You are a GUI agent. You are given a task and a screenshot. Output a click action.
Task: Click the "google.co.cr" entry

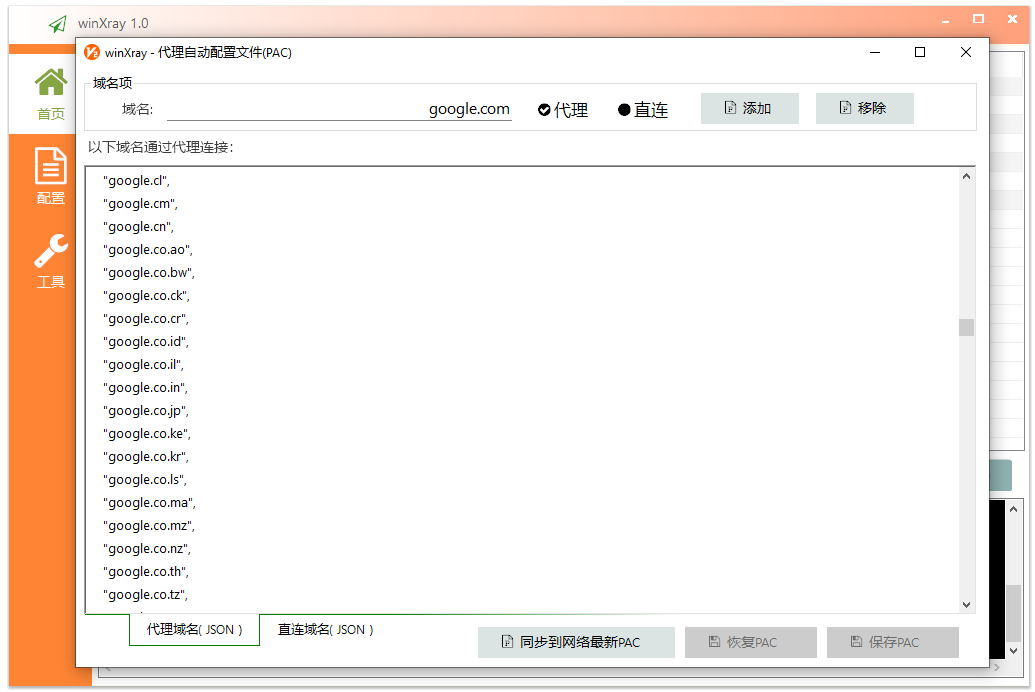click(x=145, y=319)
